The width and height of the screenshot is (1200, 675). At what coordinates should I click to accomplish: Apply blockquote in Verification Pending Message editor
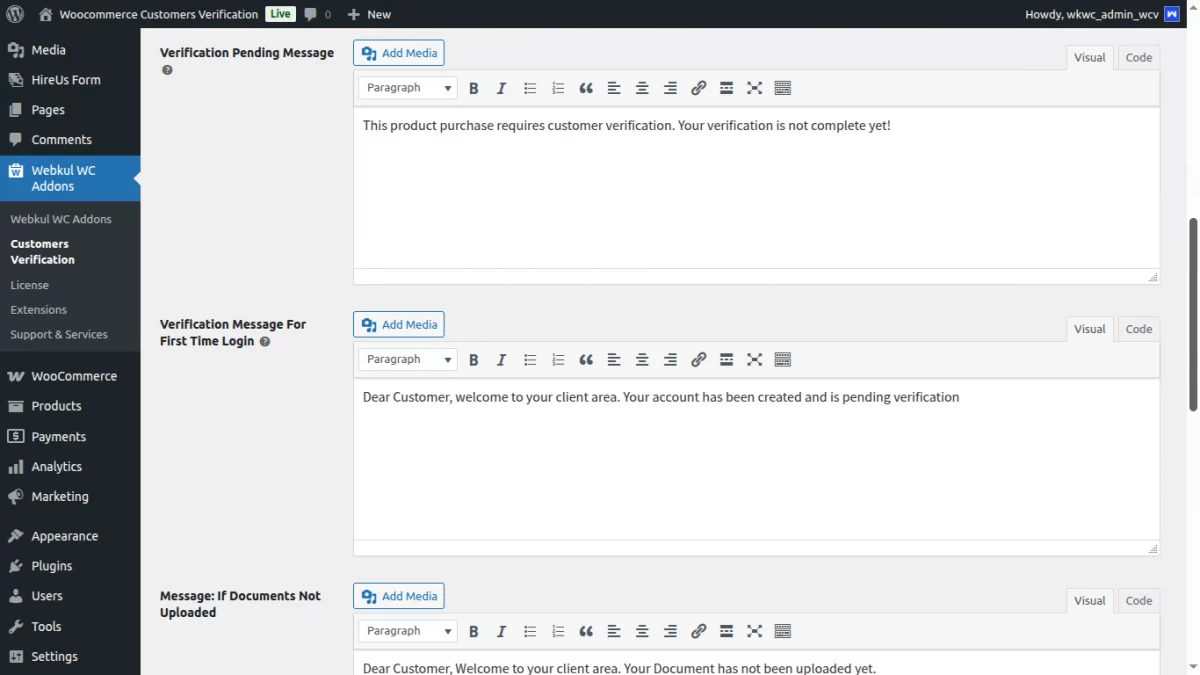(586, 88)
